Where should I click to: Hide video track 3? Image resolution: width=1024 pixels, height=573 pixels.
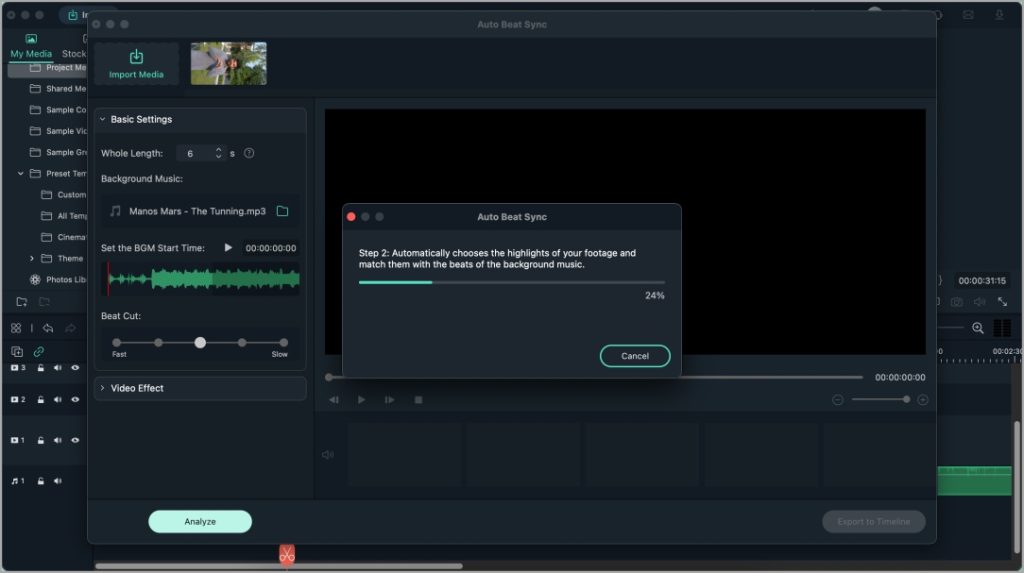tap(75, 368)
